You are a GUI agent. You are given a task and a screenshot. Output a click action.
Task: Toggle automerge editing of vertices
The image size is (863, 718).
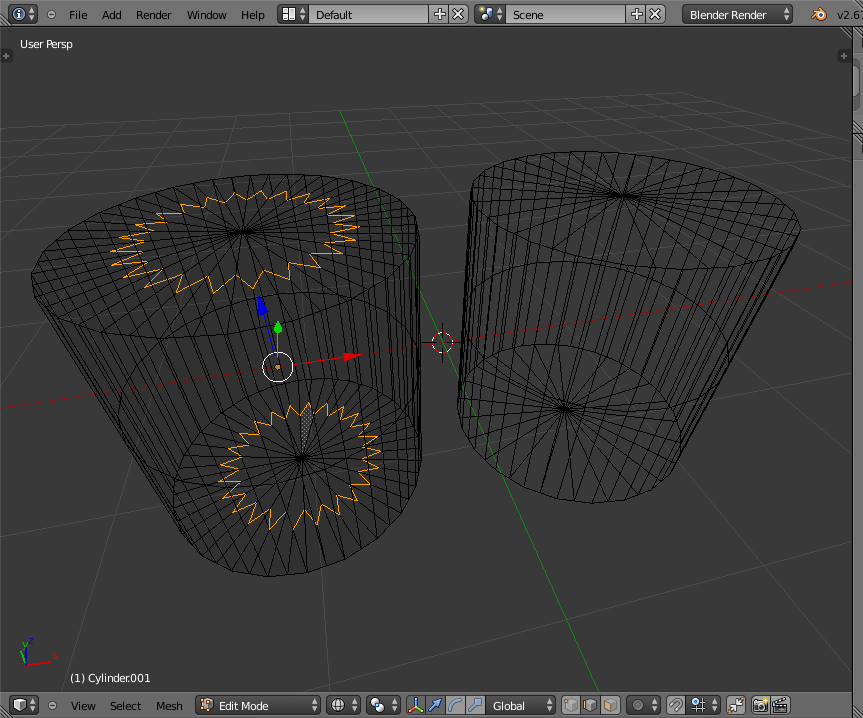pyautogui.click(x=735, y=705)
